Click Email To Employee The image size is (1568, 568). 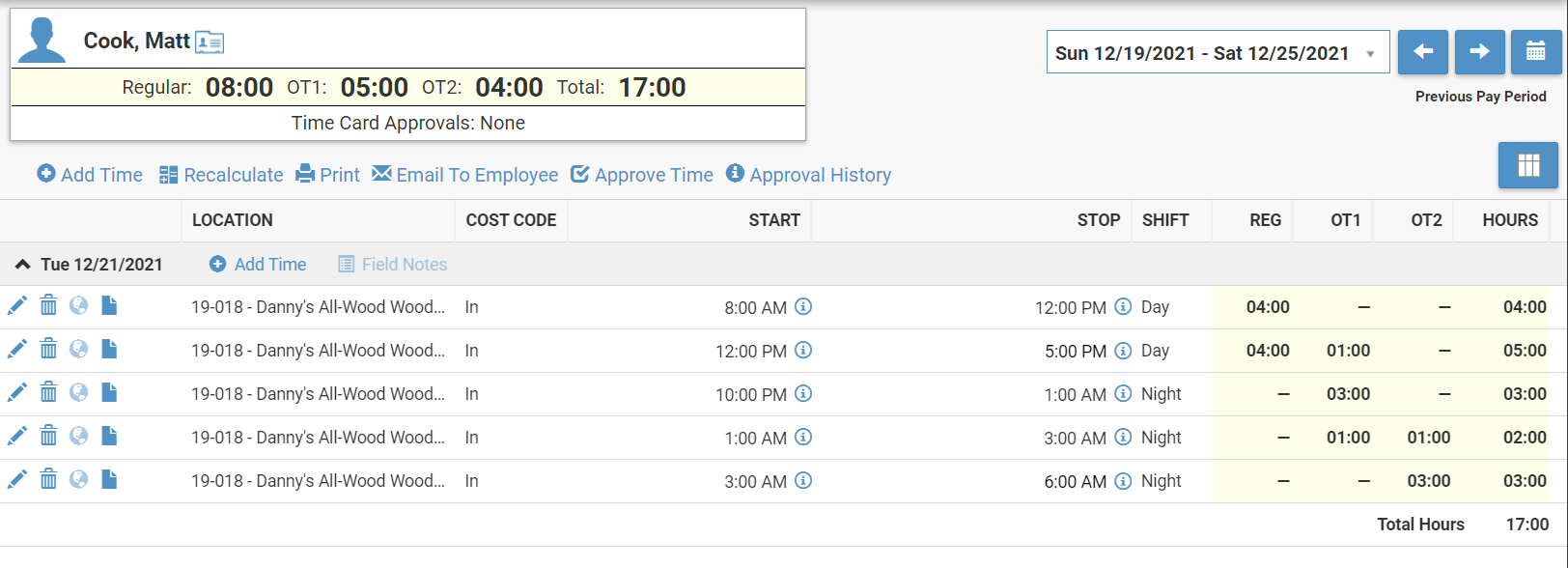coord(465,175)
